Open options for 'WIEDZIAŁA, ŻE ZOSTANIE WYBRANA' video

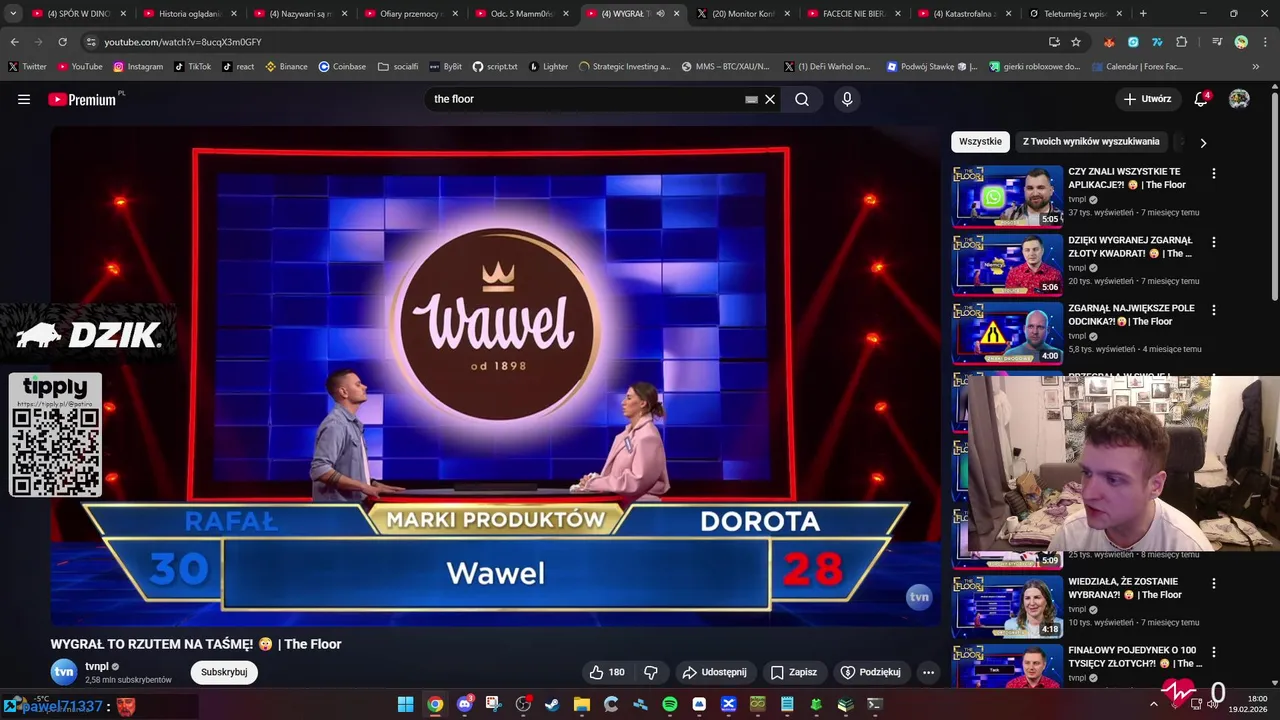tap(1214, 583)
